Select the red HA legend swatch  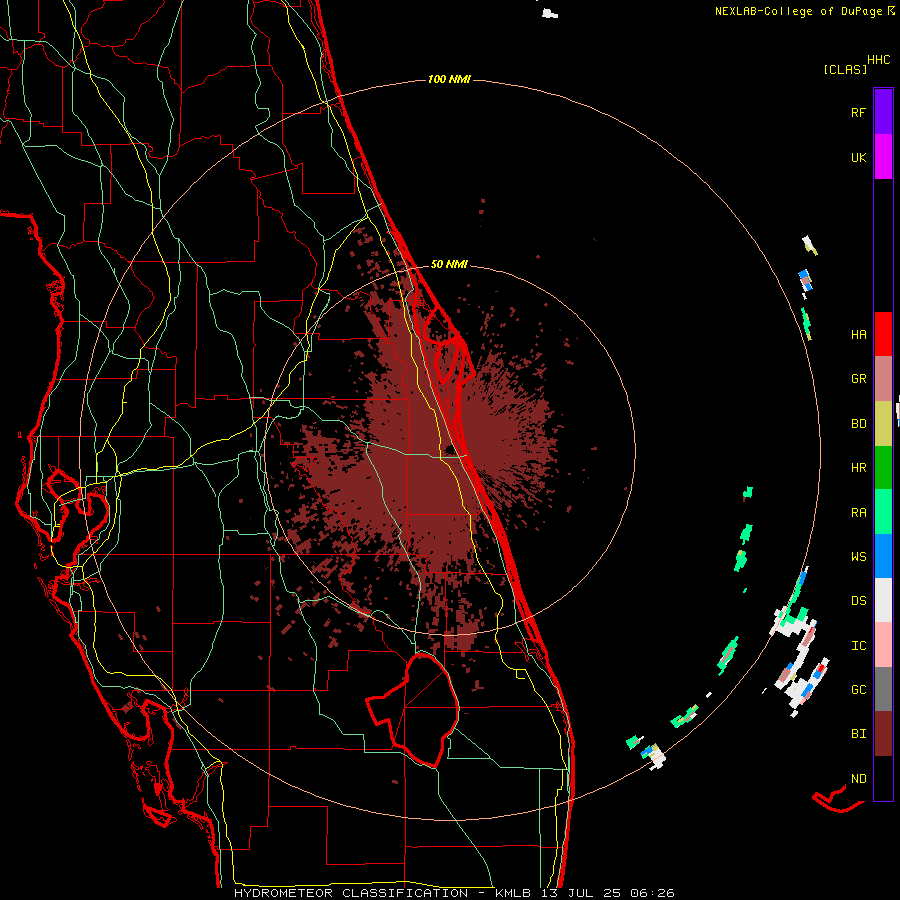pyautogui.click(x=883, y=334)
